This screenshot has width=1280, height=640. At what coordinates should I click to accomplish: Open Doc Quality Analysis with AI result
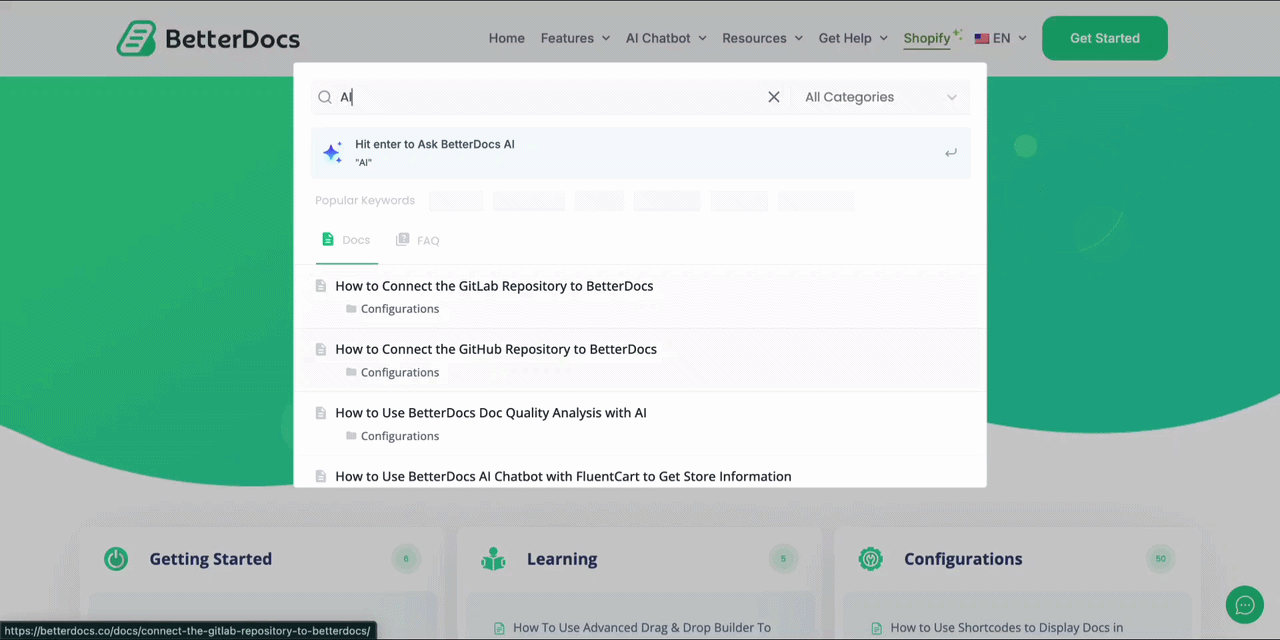click(491, 413)
